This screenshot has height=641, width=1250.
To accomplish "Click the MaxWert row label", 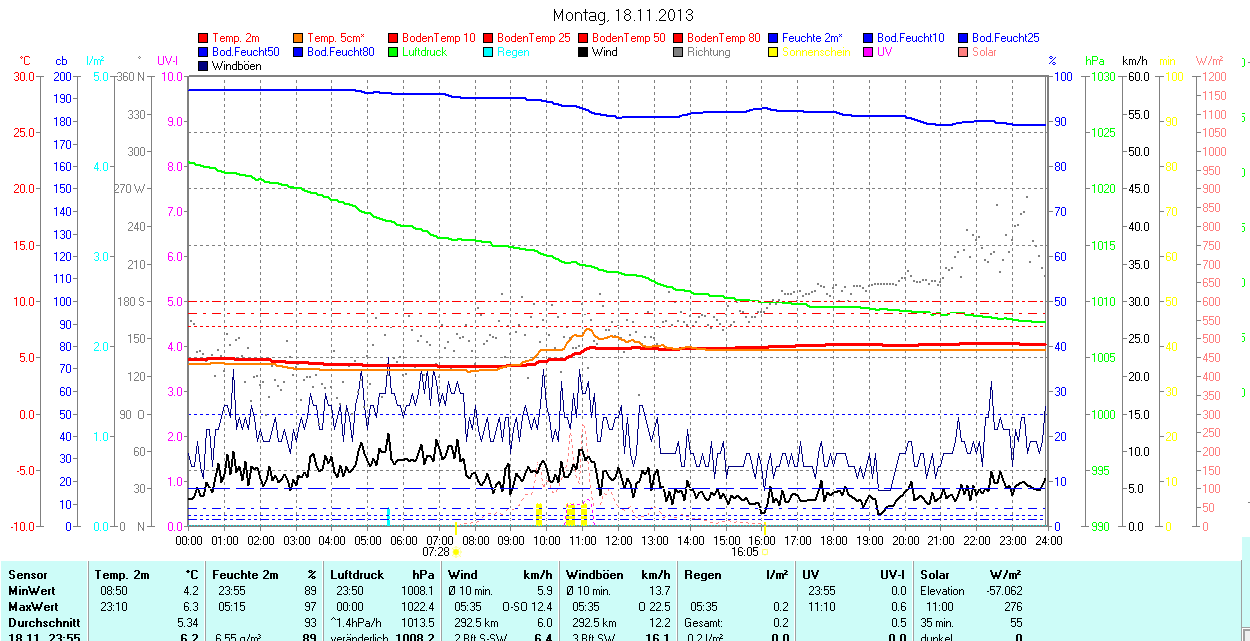I will point(33,607).
